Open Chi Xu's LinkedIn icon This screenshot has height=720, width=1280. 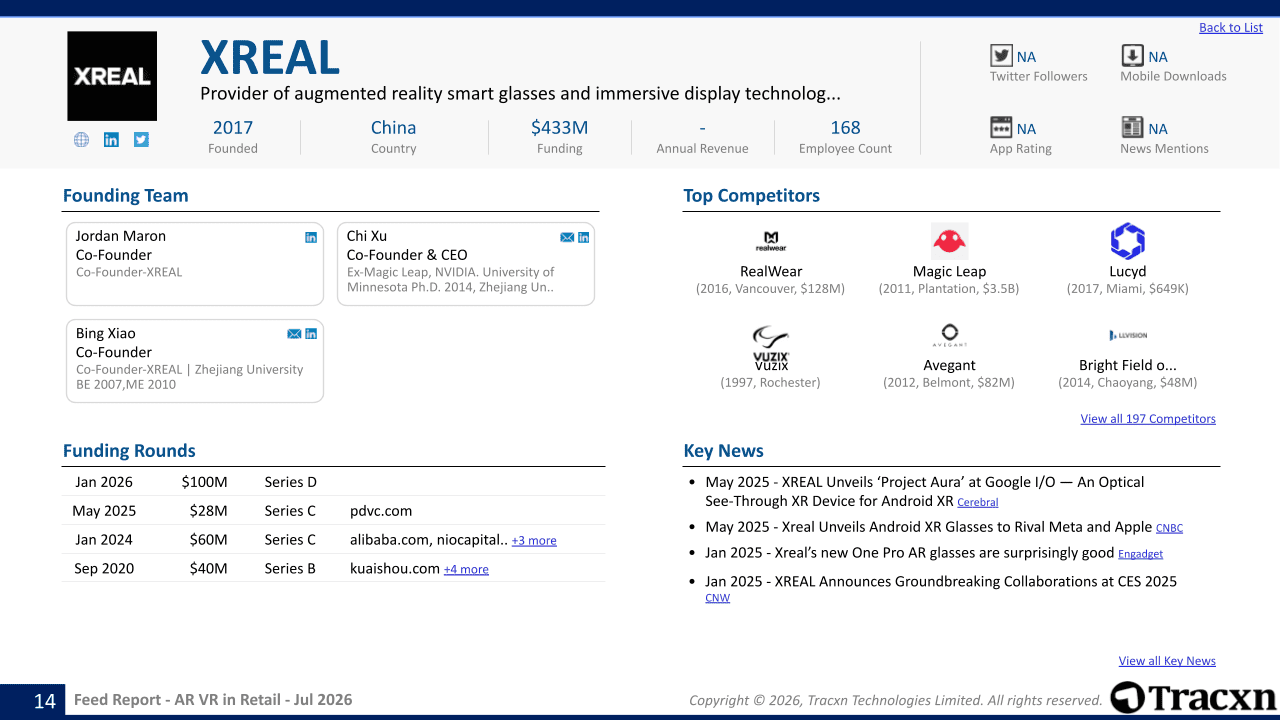(x=584, y=237)
